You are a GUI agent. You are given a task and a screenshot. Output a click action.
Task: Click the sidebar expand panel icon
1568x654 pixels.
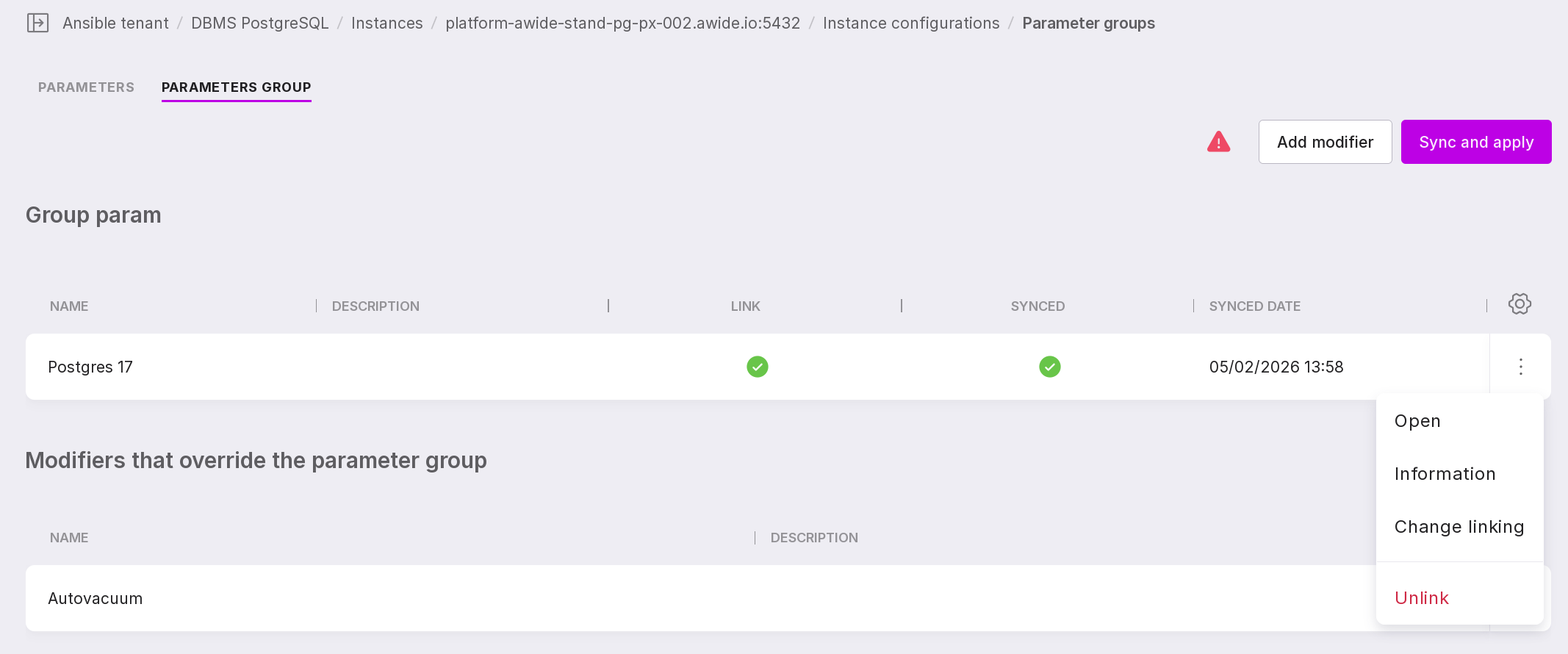pos(37,24)
